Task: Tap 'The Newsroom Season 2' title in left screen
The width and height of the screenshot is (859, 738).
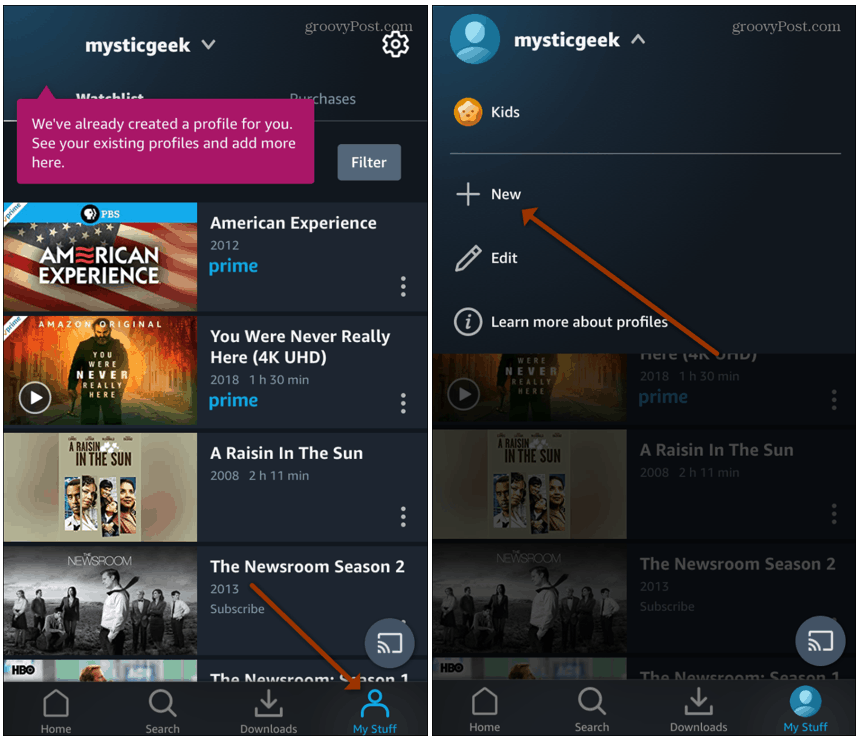Action: point(307,567)
